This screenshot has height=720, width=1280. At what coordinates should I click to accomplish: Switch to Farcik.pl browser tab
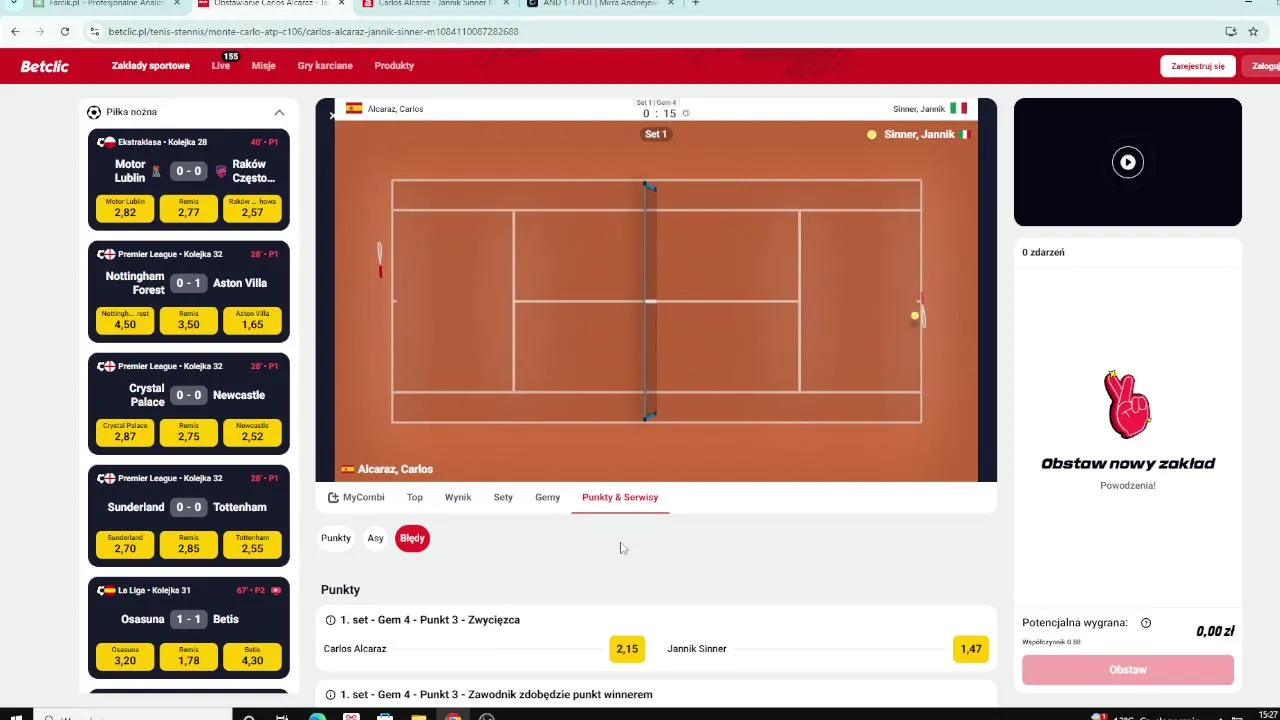tap(107, 4)
